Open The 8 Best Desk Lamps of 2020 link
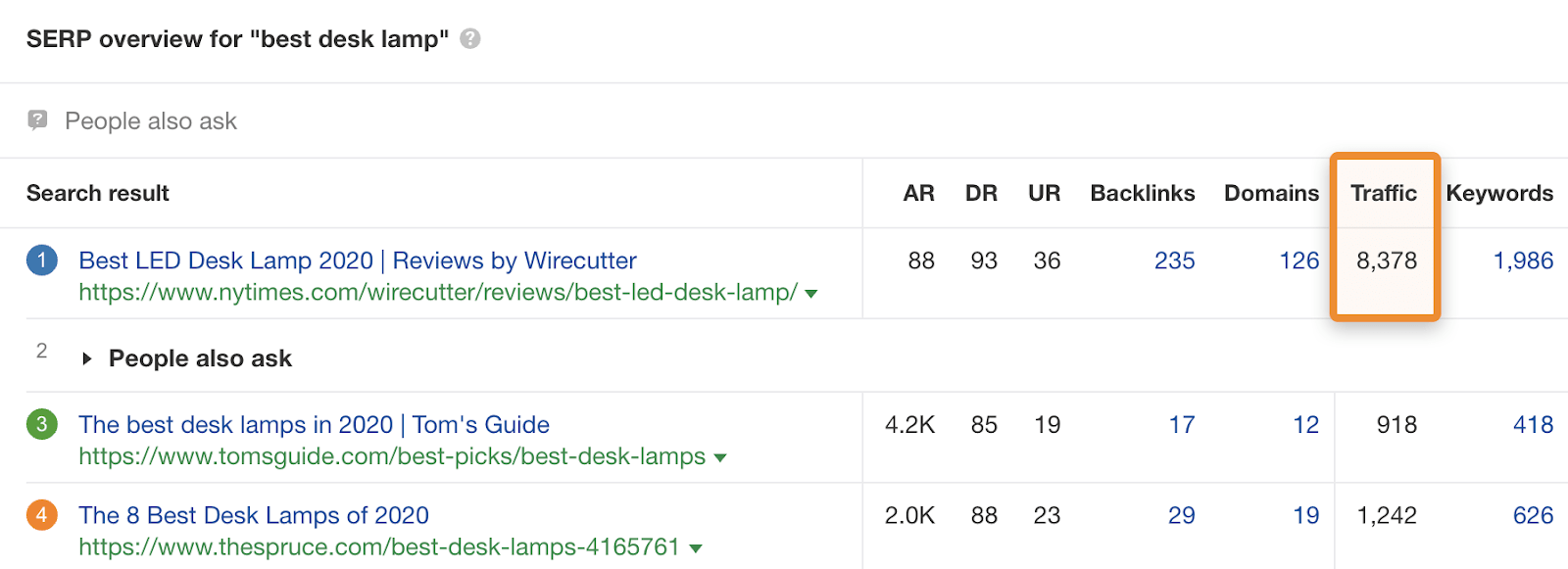The width and height of the screenshot is (1568, 569). (254, 515)
